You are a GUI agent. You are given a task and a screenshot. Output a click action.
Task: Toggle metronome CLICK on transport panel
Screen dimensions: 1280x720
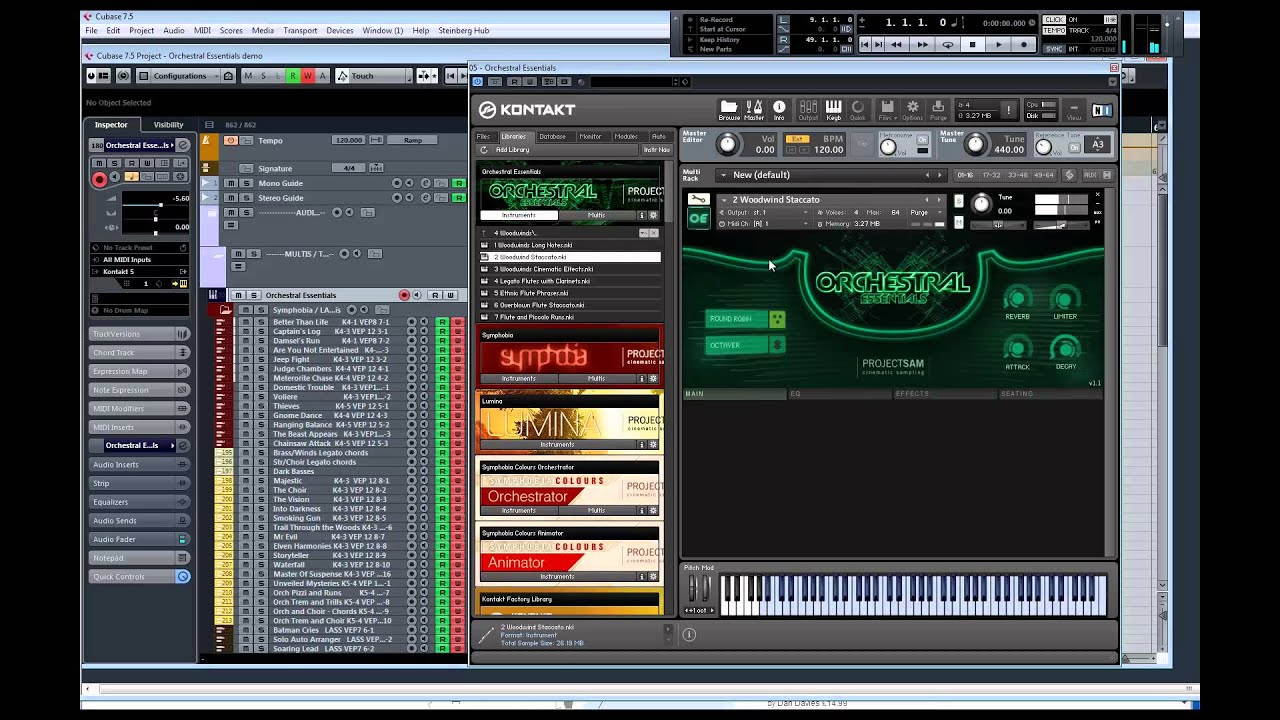point(1054,20)
